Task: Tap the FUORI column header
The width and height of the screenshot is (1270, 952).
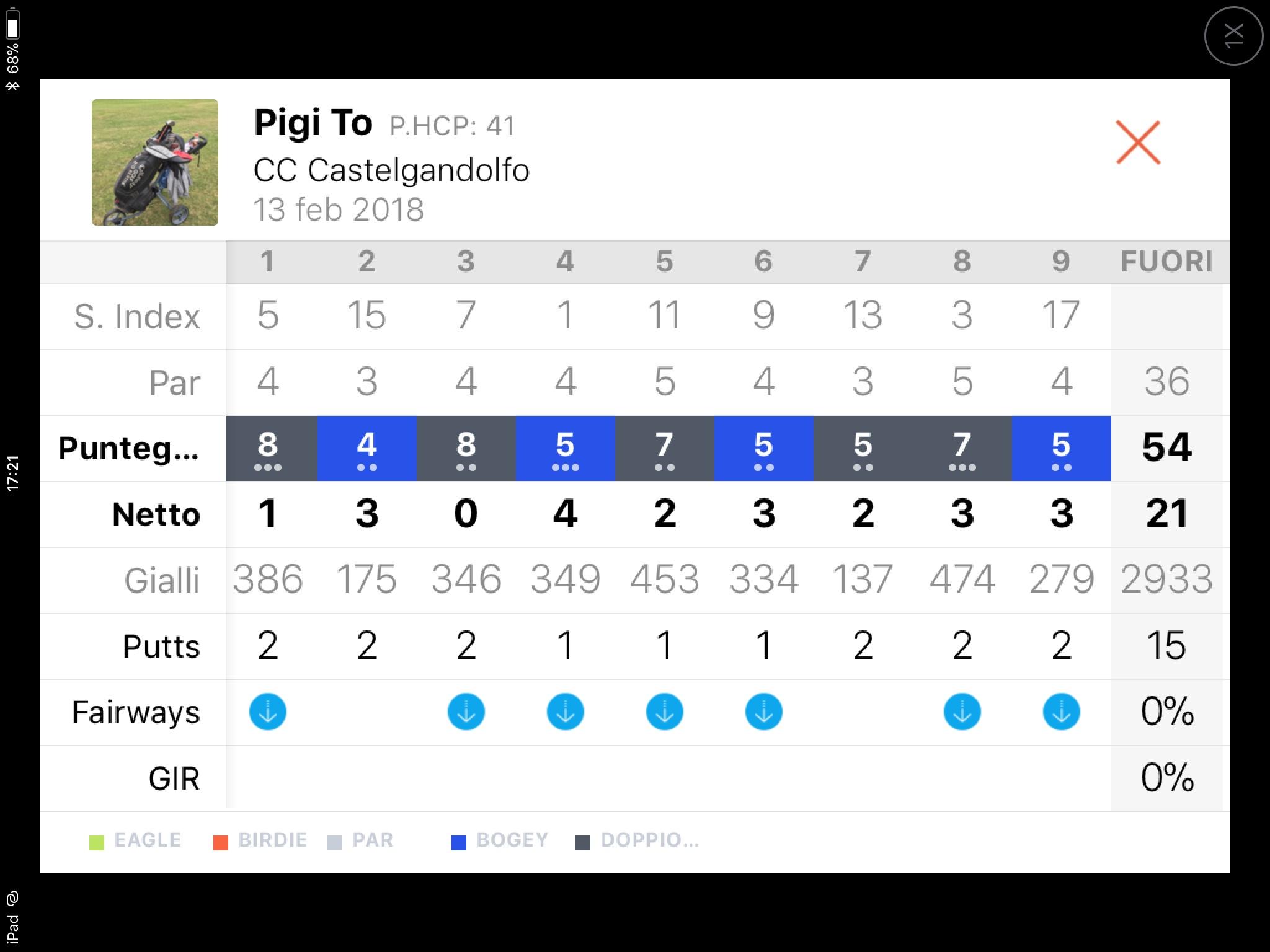Action: (1166, 262)
